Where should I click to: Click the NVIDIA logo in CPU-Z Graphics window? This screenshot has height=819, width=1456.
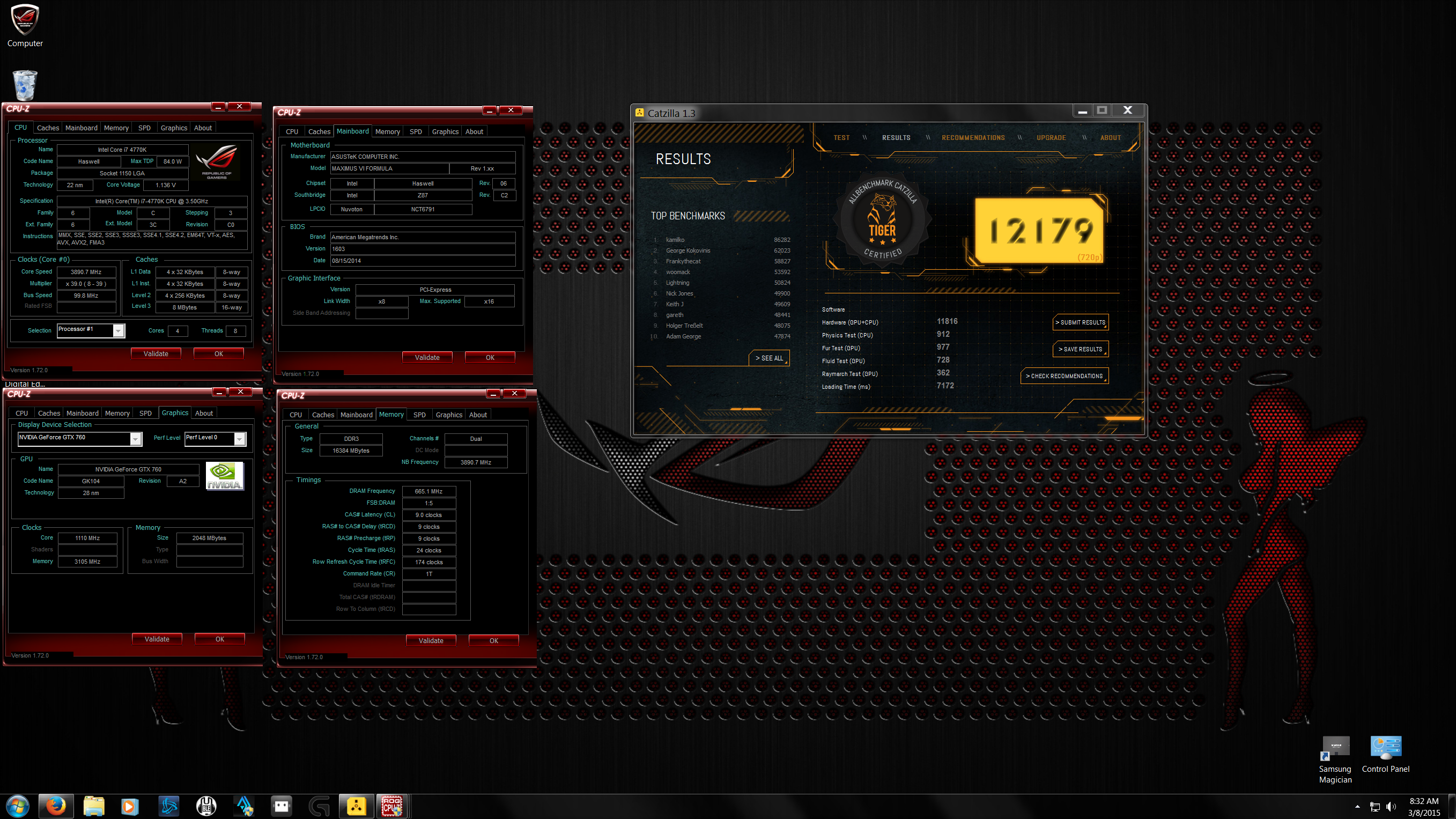[224, 476]
